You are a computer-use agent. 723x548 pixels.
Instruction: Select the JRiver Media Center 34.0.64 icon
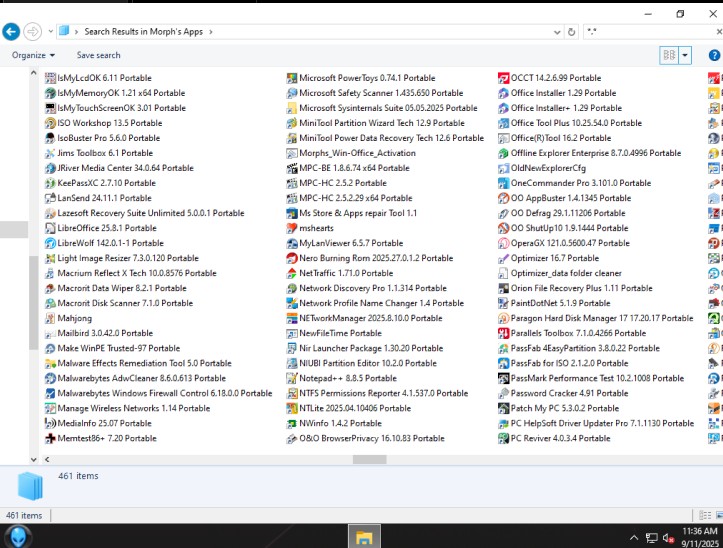[x=50, y=168]
